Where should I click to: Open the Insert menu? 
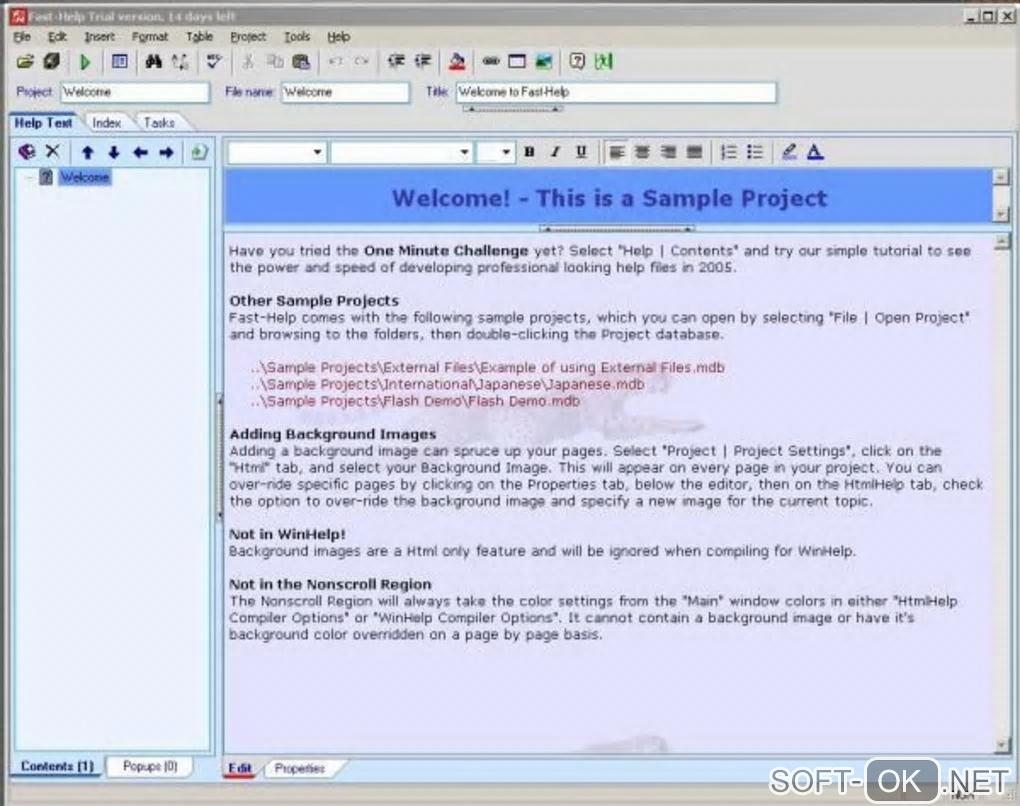coord(100,36)
